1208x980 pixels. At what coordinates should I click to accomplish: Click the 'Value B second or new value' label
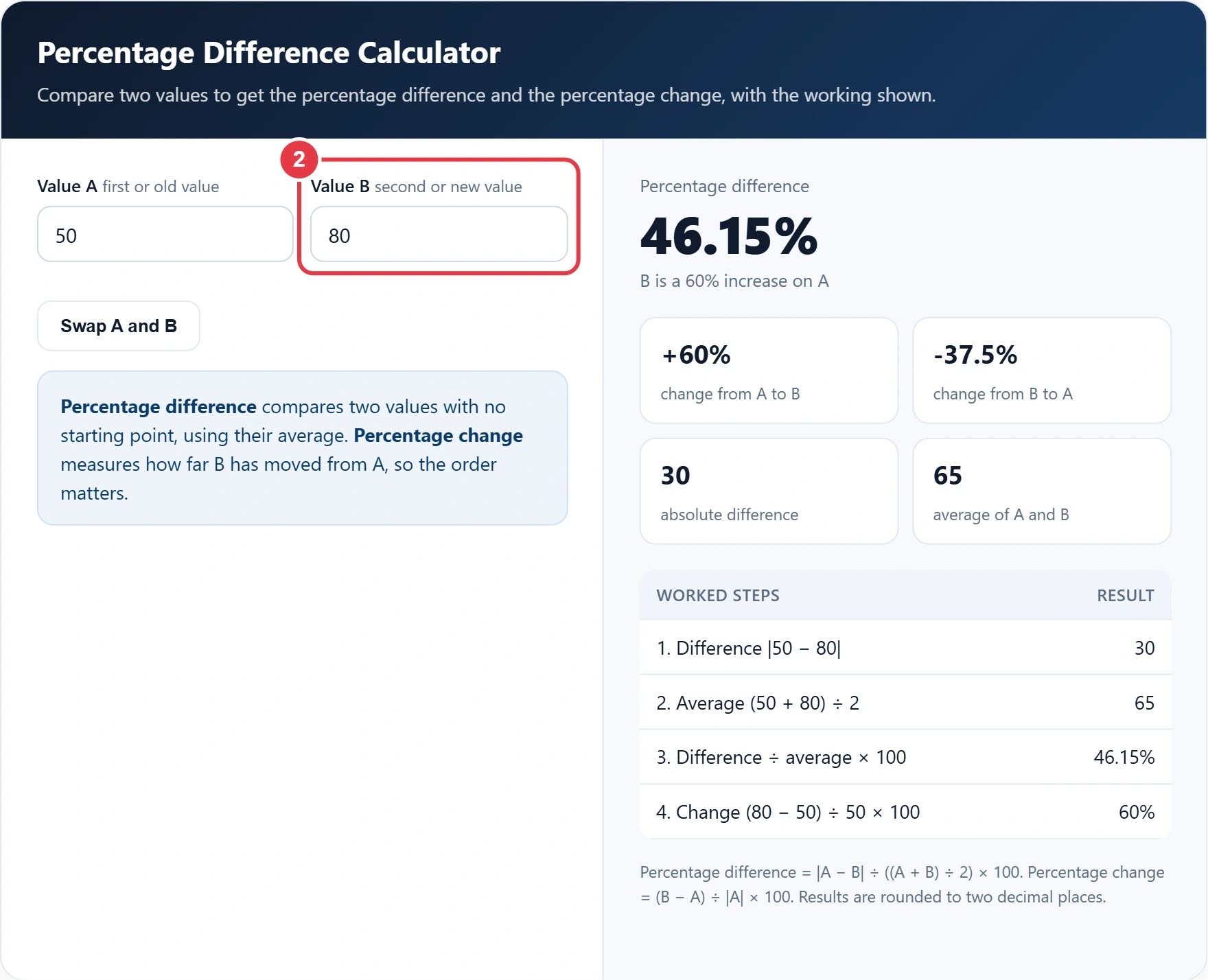tap(417, 187)
